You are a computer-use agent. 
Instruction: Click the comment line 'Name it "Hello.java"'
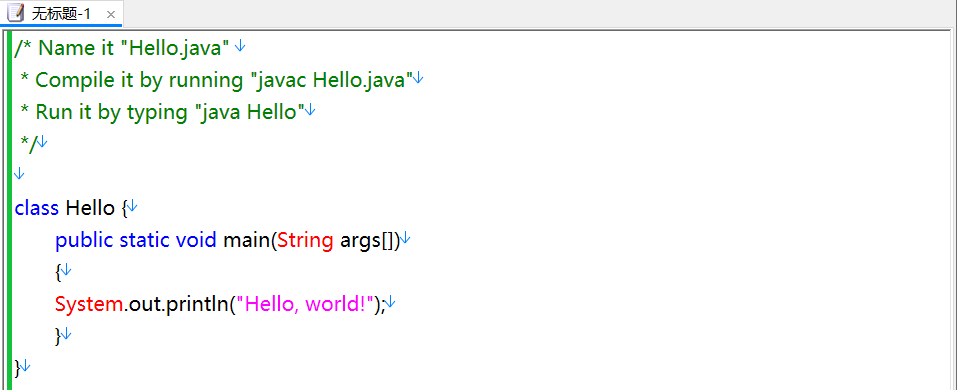pyautogui.click(x=122, y=48)
